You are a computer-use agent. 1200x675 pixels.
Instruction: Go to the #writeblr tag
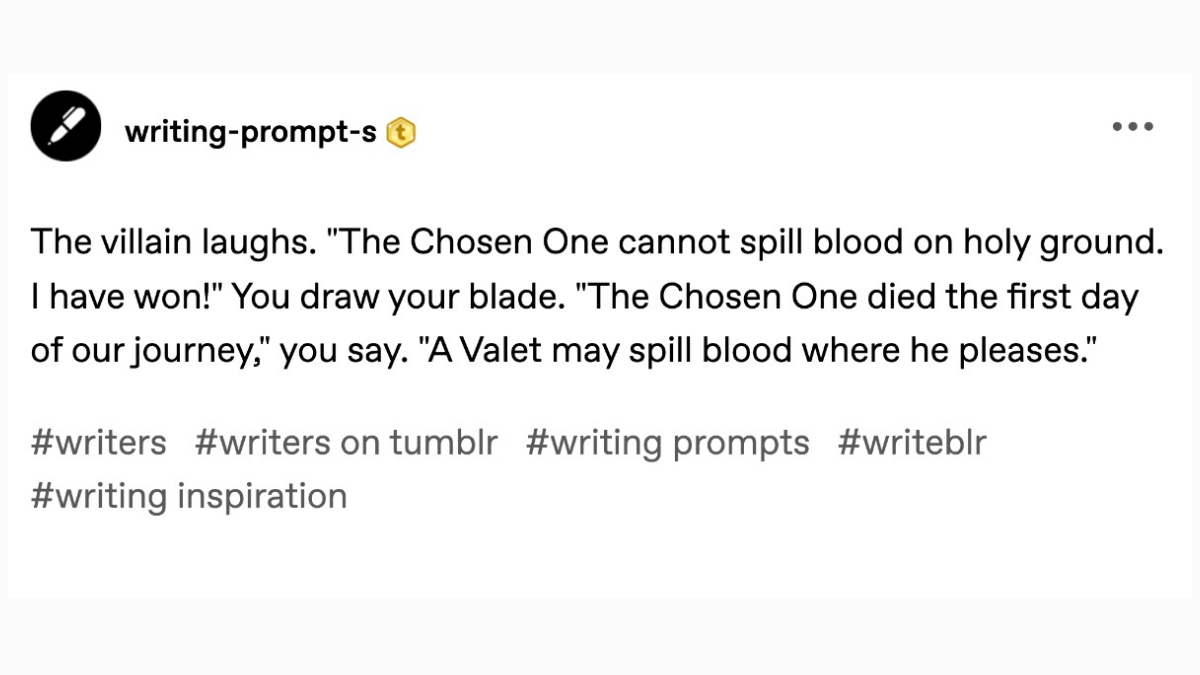912,442
